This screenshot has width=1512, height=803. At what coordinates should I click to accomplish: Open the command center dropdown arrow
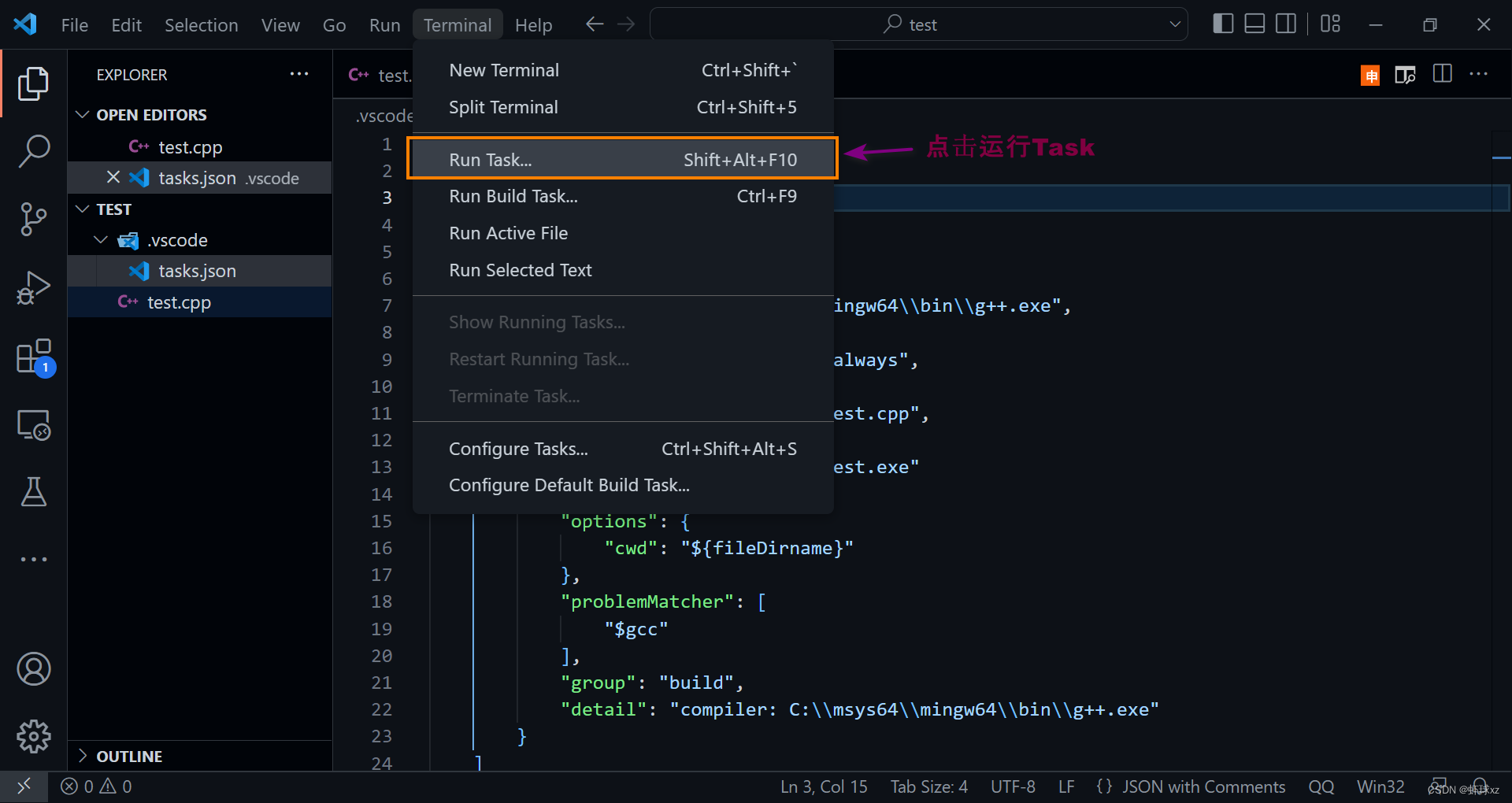pyautogui.click(x=1175, y=24)
